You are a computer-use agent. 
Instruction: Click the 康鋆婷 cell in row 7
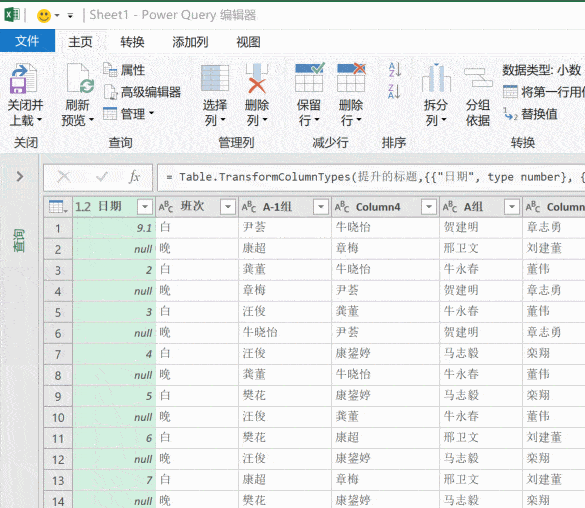click(386, 354)
